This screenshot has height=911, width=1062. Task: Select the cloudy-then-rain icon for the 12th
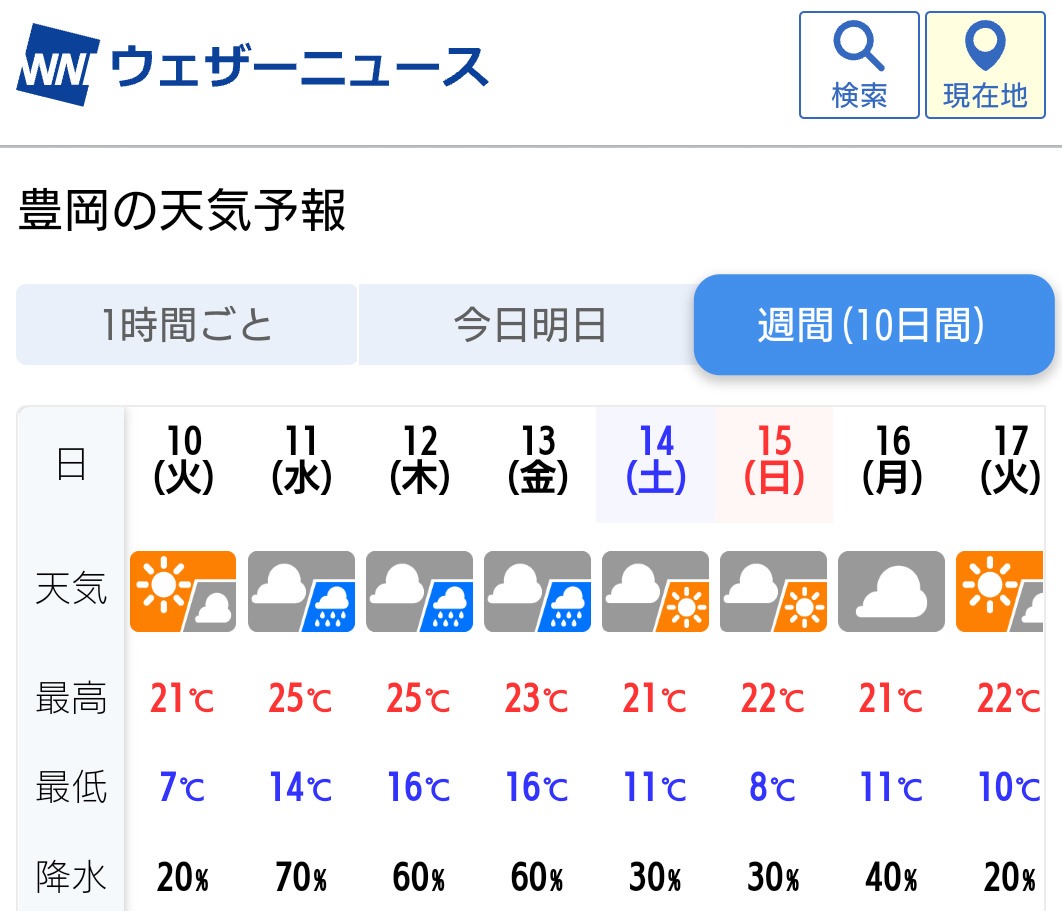(x=419, y=591)
